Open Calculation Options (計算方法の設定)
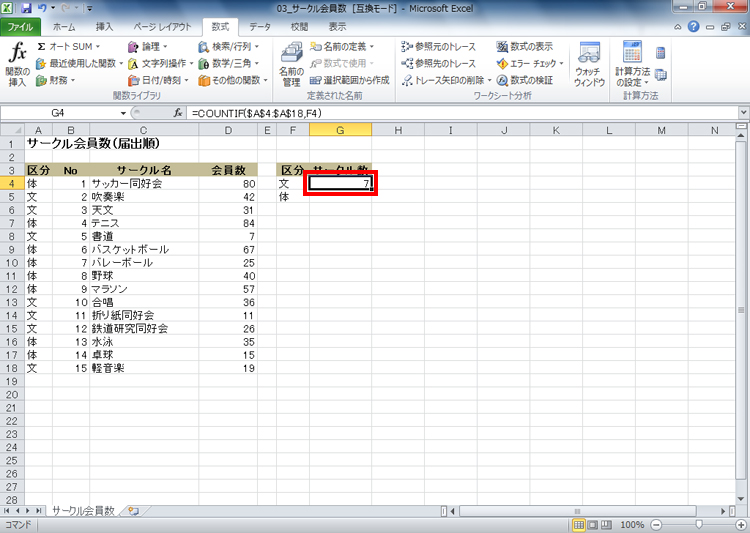Screen dimensions: 750x533 click(632, 64)
